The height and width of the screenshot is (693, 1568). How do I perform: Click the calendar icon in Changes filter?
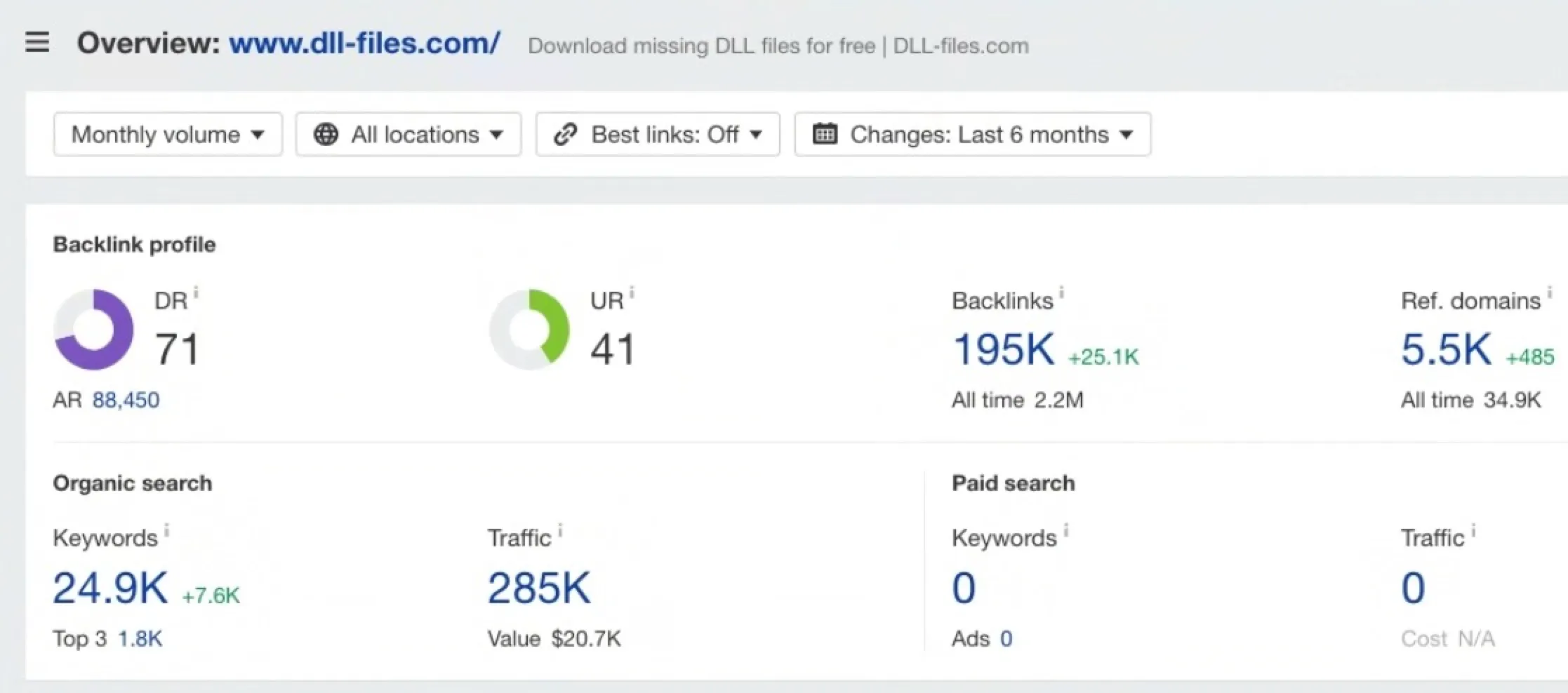[825, 133]
